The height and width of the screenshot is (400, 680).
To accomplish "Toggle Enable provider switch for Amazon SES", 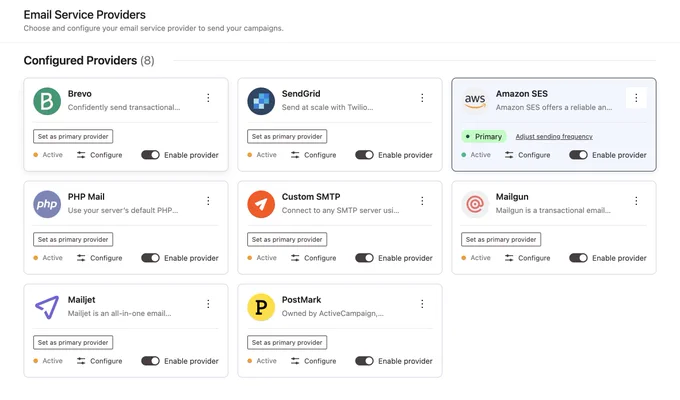I will point(578,155).
